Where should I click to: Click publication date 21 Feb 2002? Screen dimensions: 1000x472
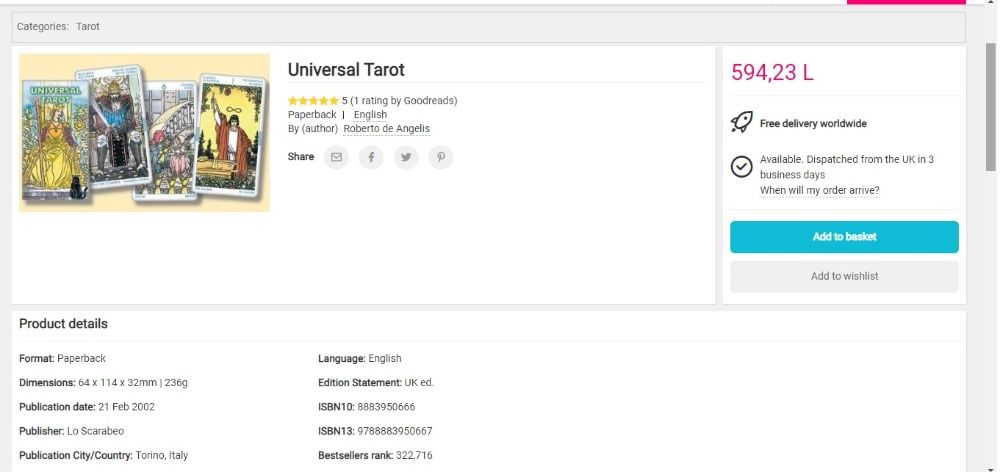pos(126,407)
